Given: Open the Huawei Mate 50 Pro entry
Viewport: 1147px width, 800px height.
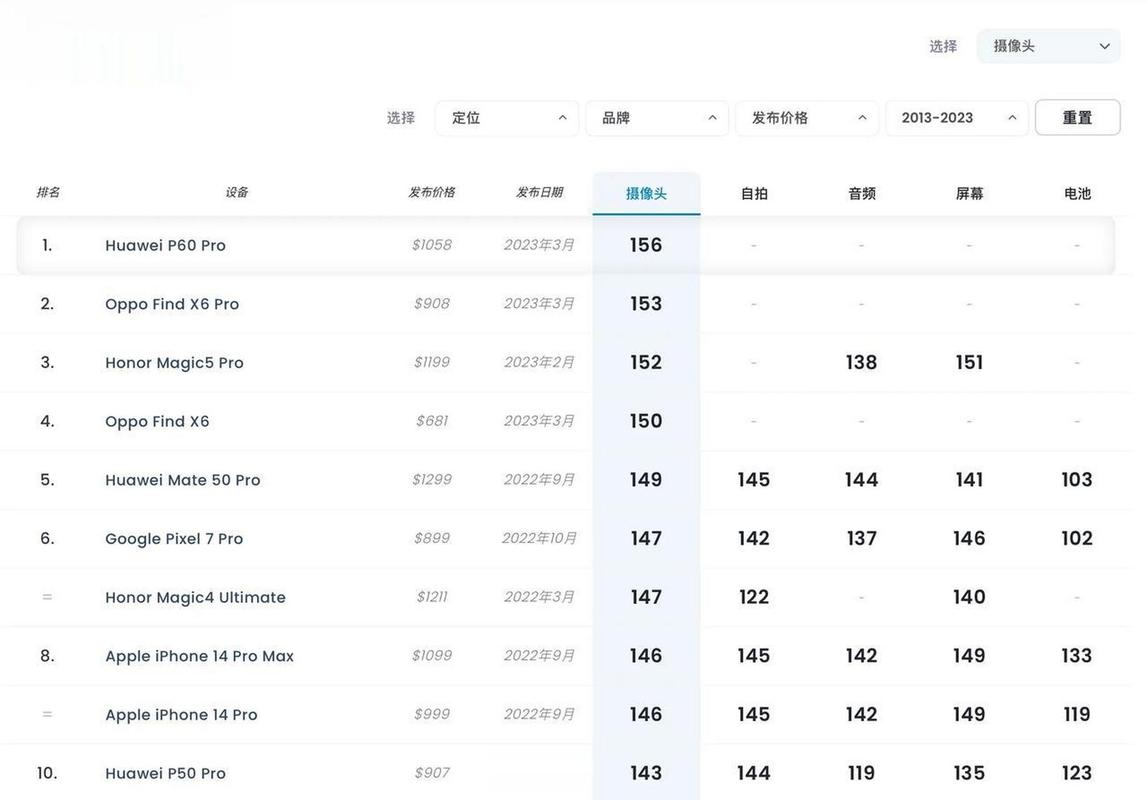Looking at the screenshot, I should tap(183, 480).
